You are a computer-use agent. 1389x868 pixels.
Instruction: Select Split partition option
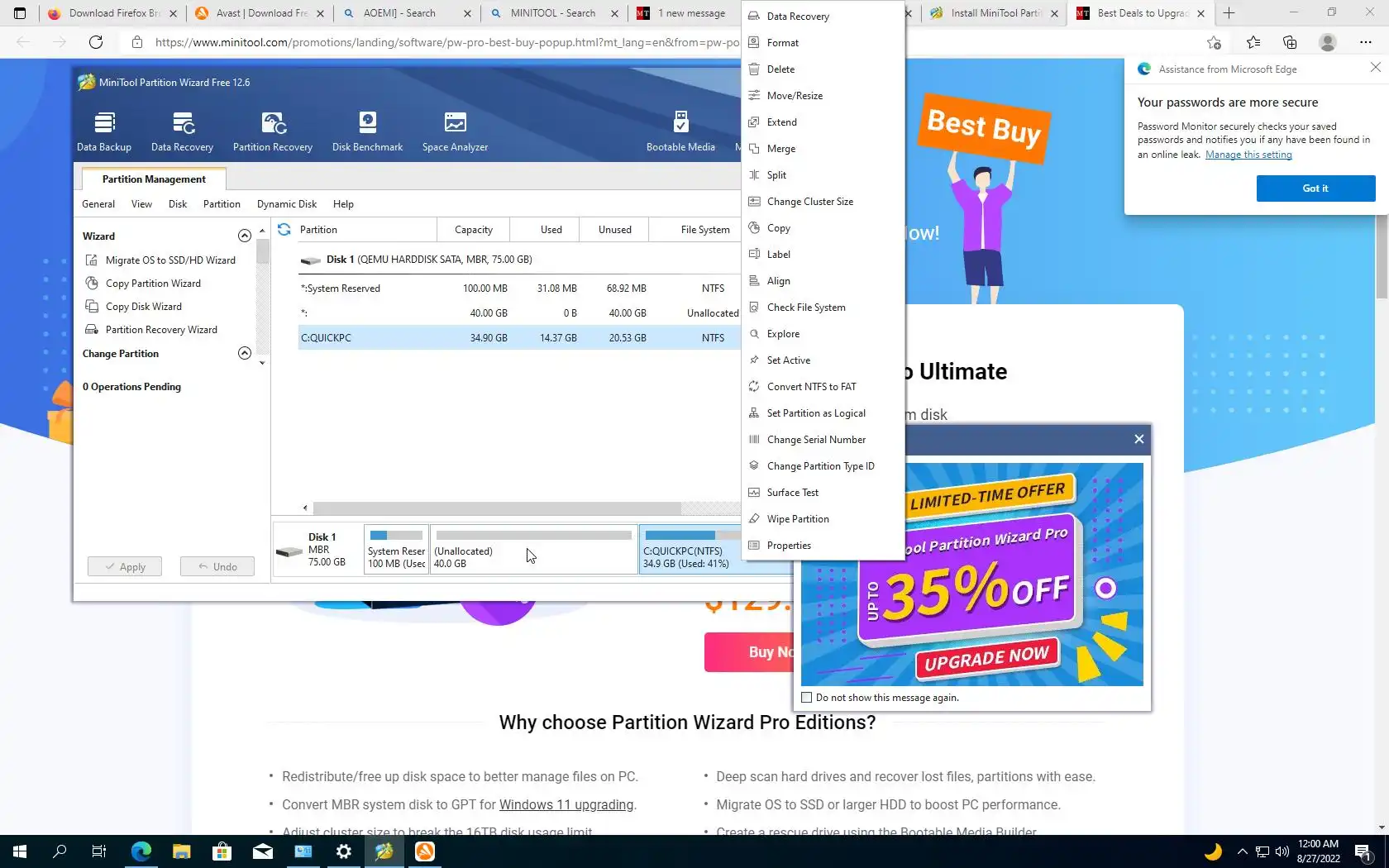coord(823,175)
